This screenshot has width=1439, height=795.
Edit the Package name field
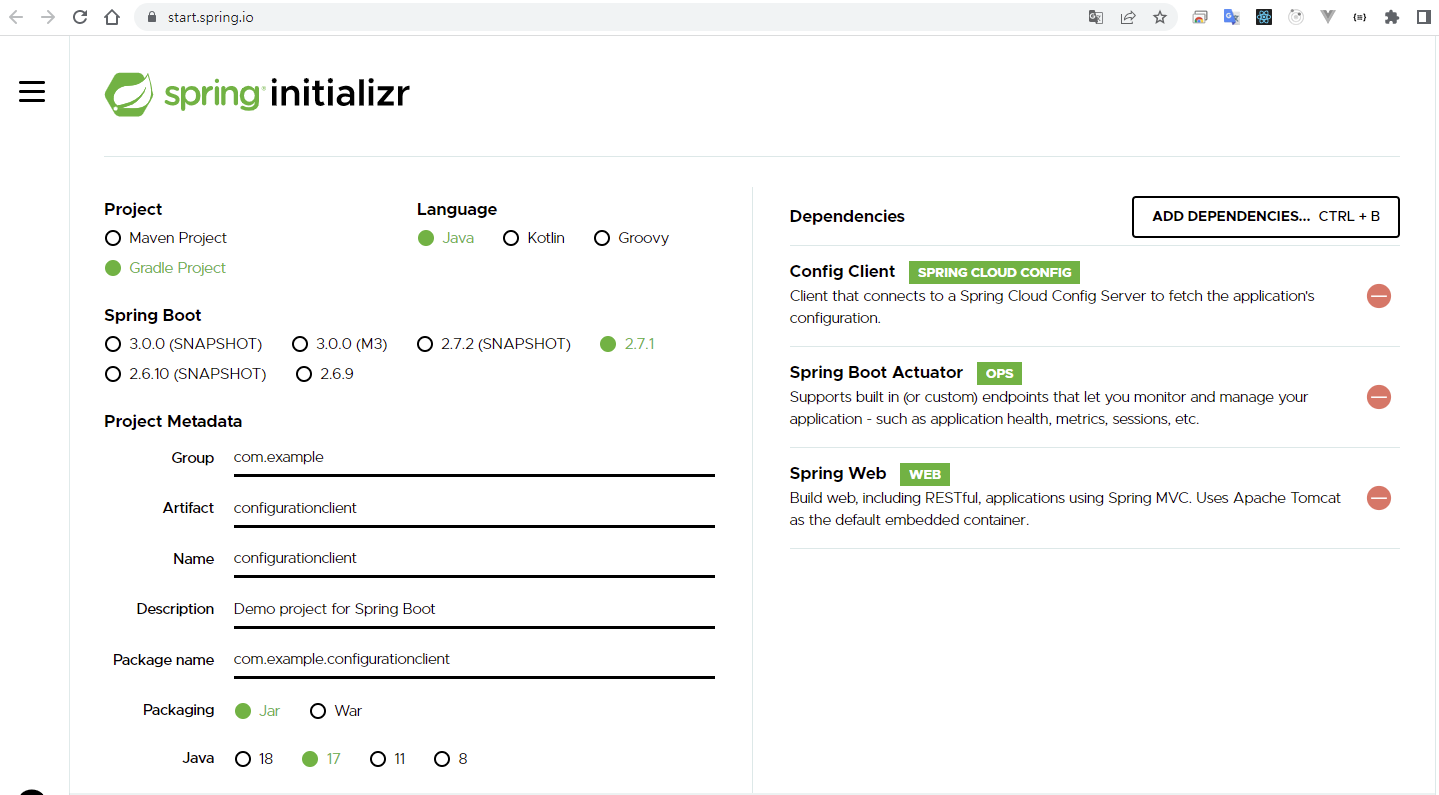pos(474,659)
